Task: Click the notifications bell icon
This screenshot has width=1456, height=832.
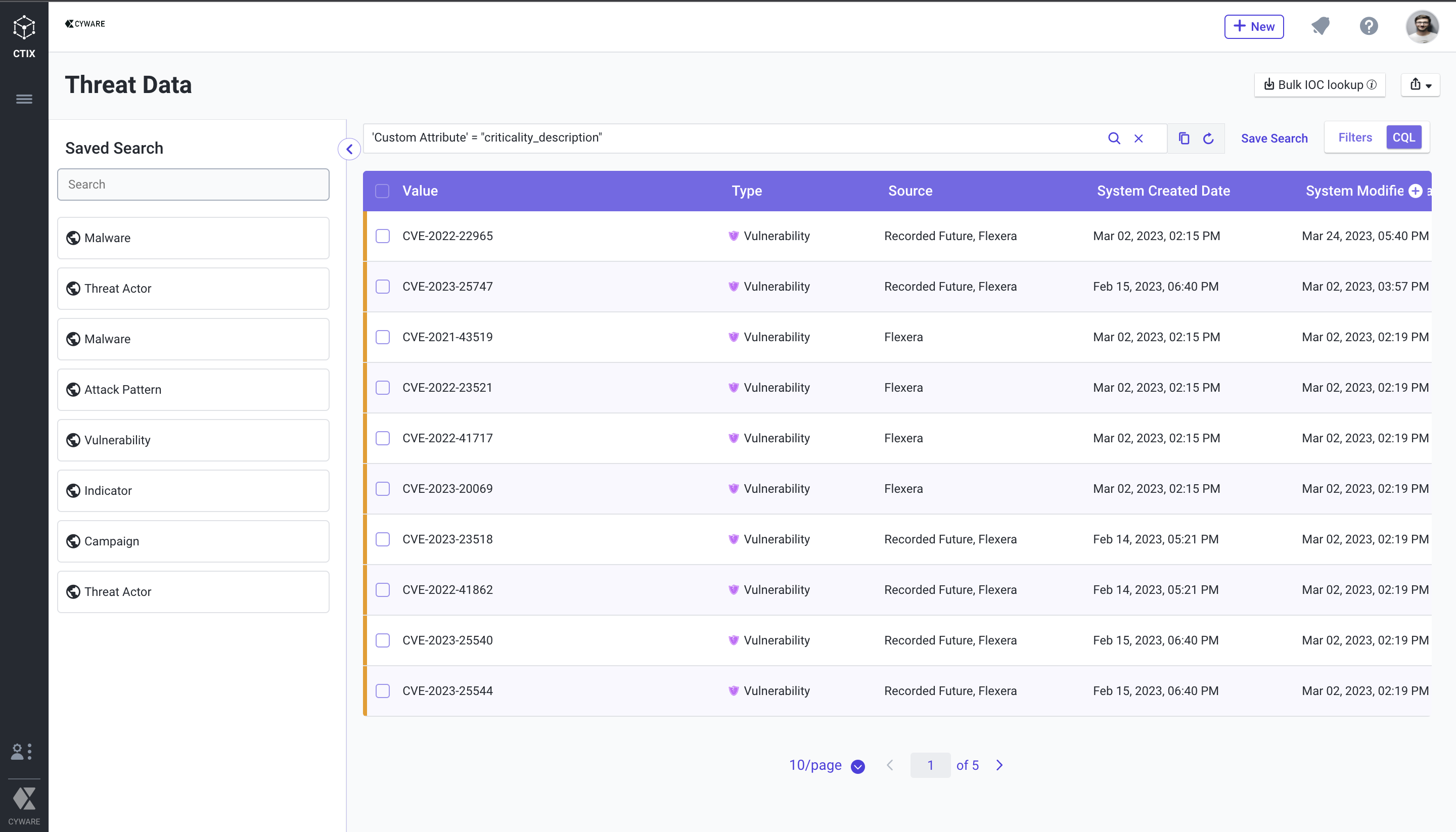Action: (x=1321, y=26)
